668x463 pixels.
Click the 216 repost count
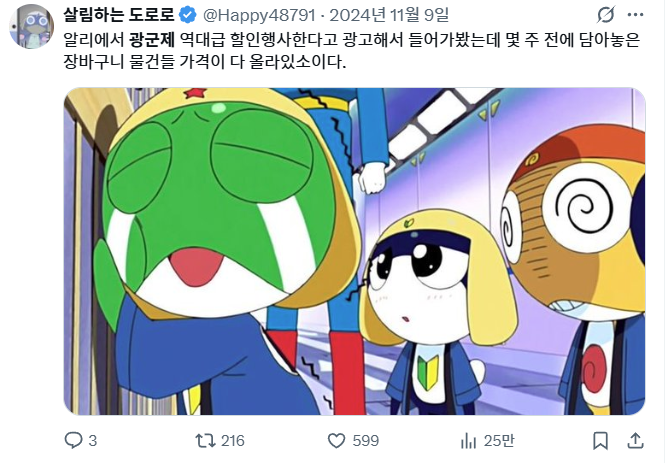(233, 440)
